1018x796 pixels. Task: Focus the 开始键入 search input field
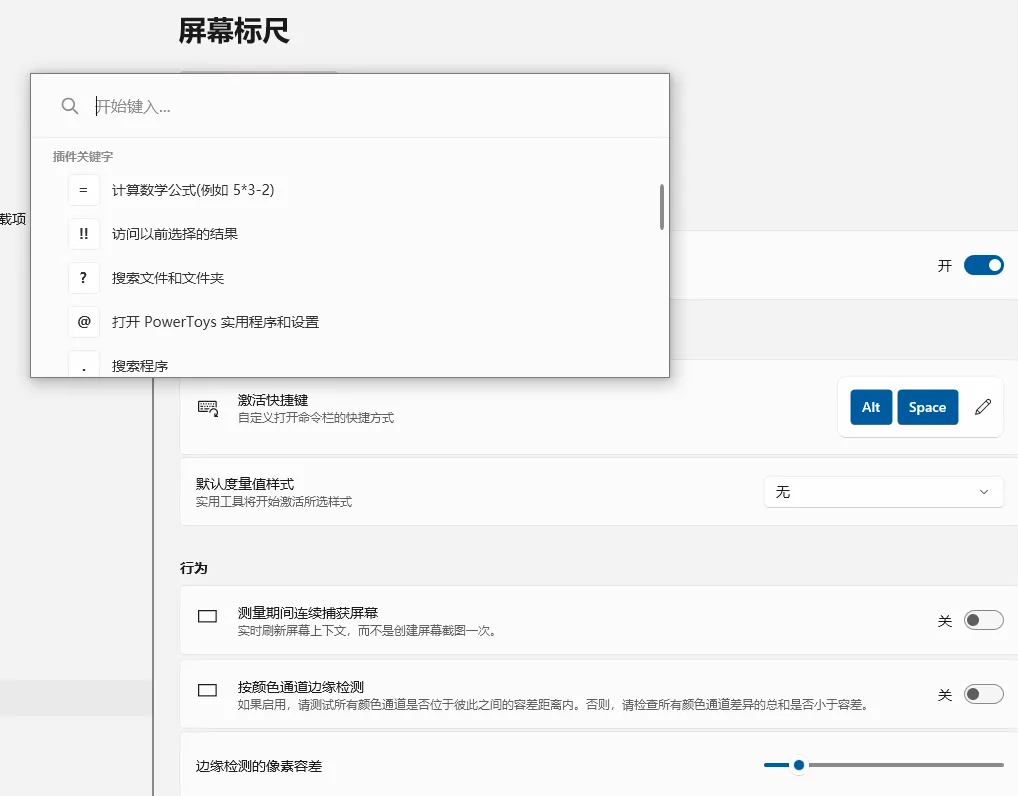click(377, 106)
